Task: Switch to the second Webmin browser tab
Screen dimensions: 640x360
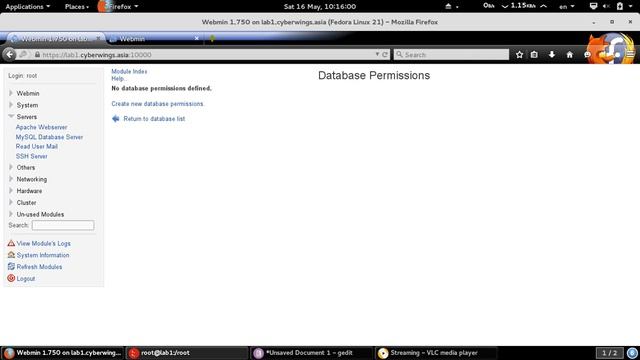Action: (154, 39)
